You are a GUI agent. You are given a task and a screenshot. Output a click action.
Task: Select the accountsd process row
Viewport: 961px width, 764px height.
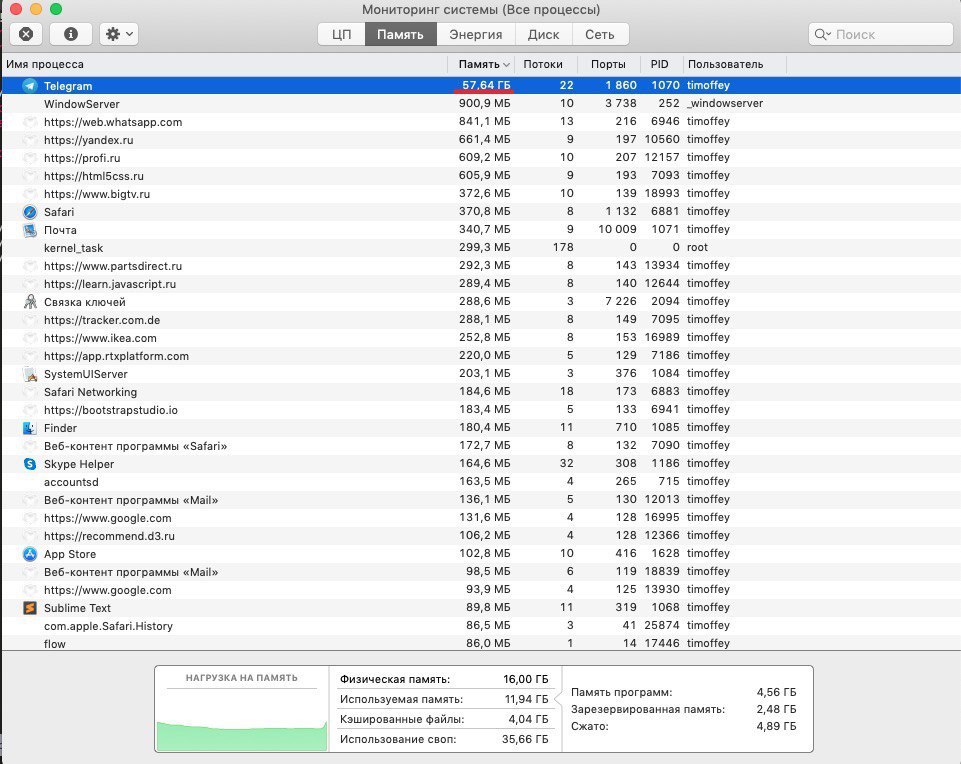pos(481,482)
